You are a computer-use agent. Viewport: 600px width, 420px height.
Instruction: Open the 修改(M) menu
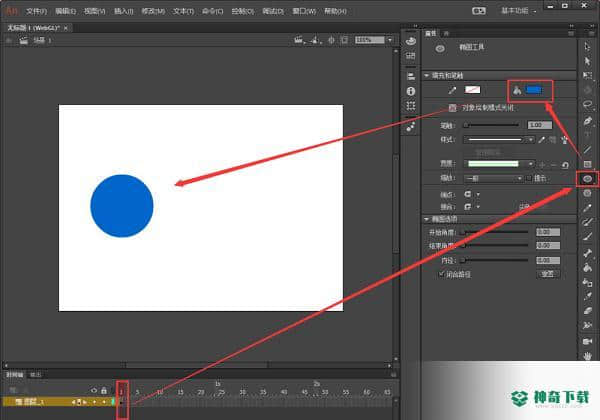click(153, 11)
